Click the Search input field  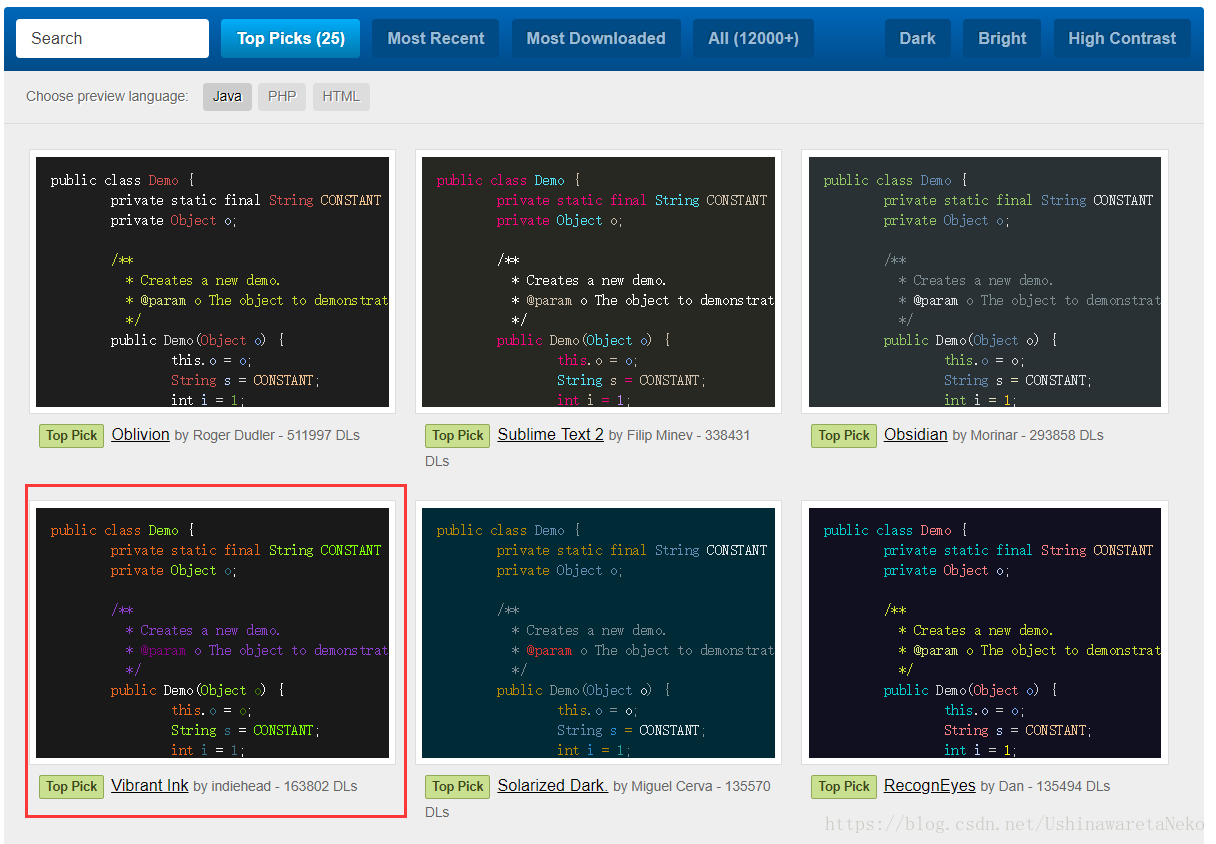(112, 38)
